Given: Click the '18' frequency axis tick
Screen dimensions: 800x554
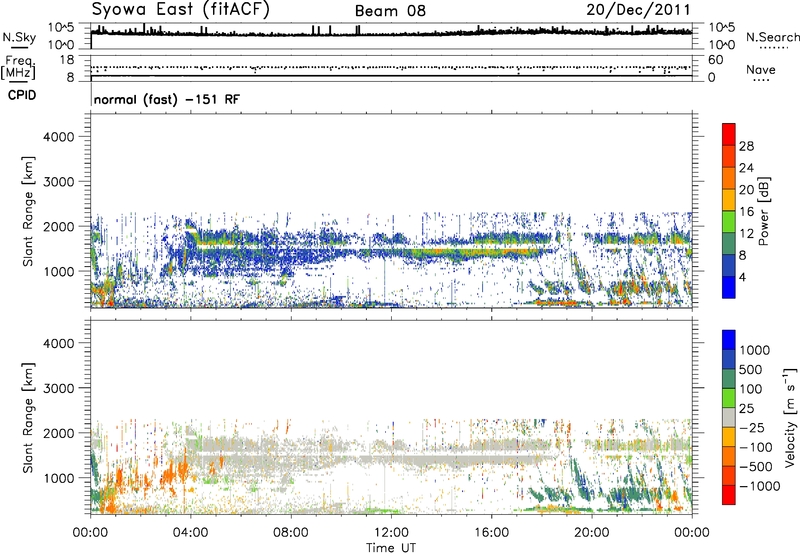Looking at the screenshot, I should (x=67, y=60).
